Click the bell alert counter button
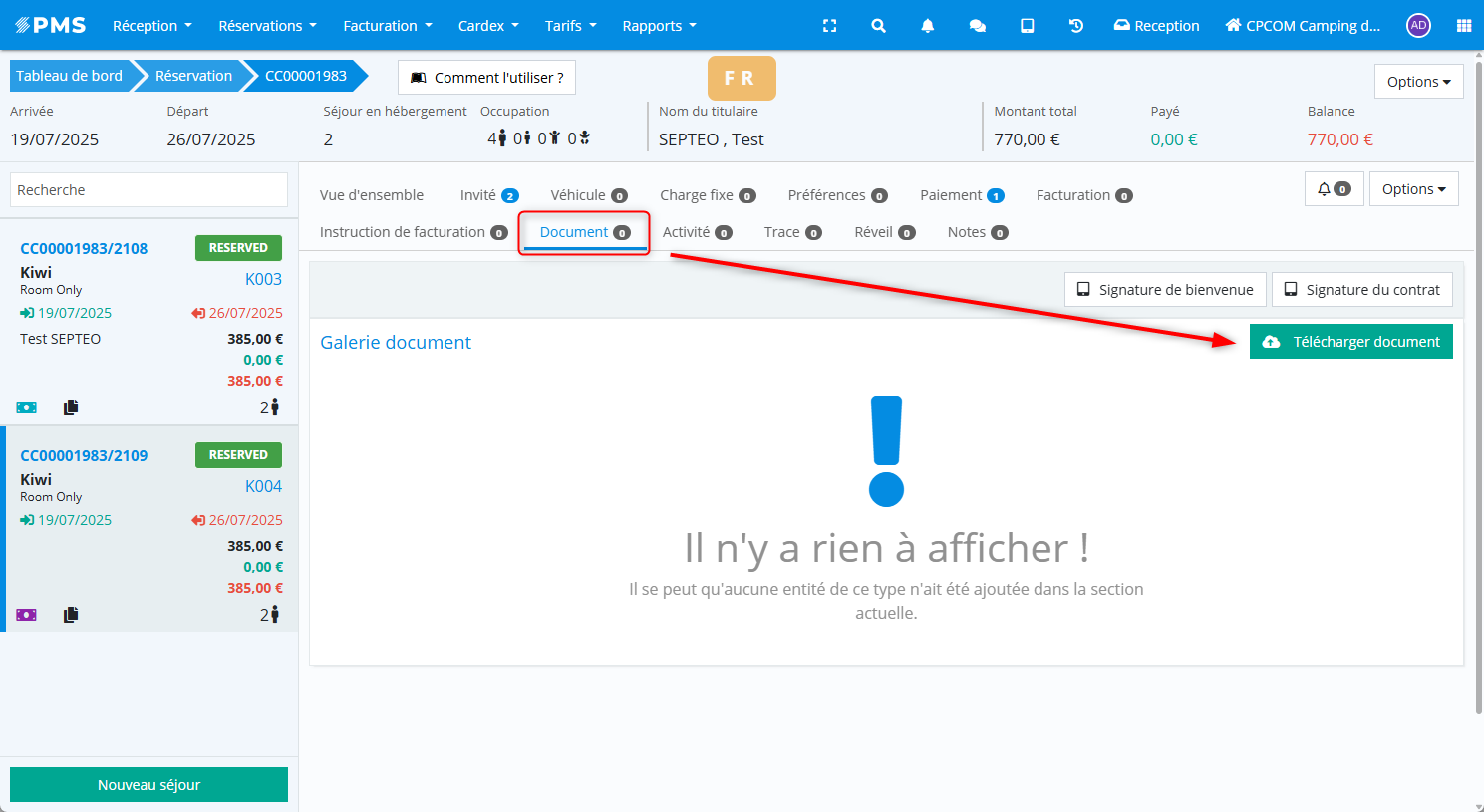Screen dimensions: 1484x812 tap(1334, 189)
